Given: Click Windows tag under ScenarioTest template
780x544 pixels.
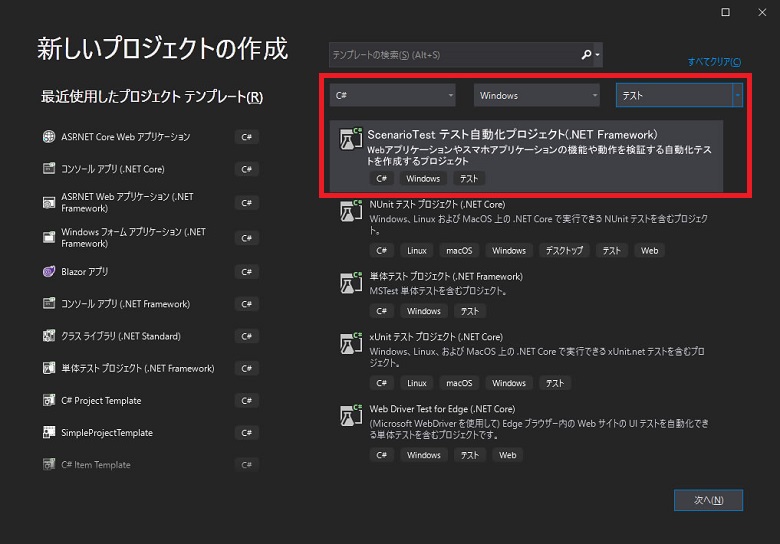Looking at the screenshot, I should click(x=423, y=179).
